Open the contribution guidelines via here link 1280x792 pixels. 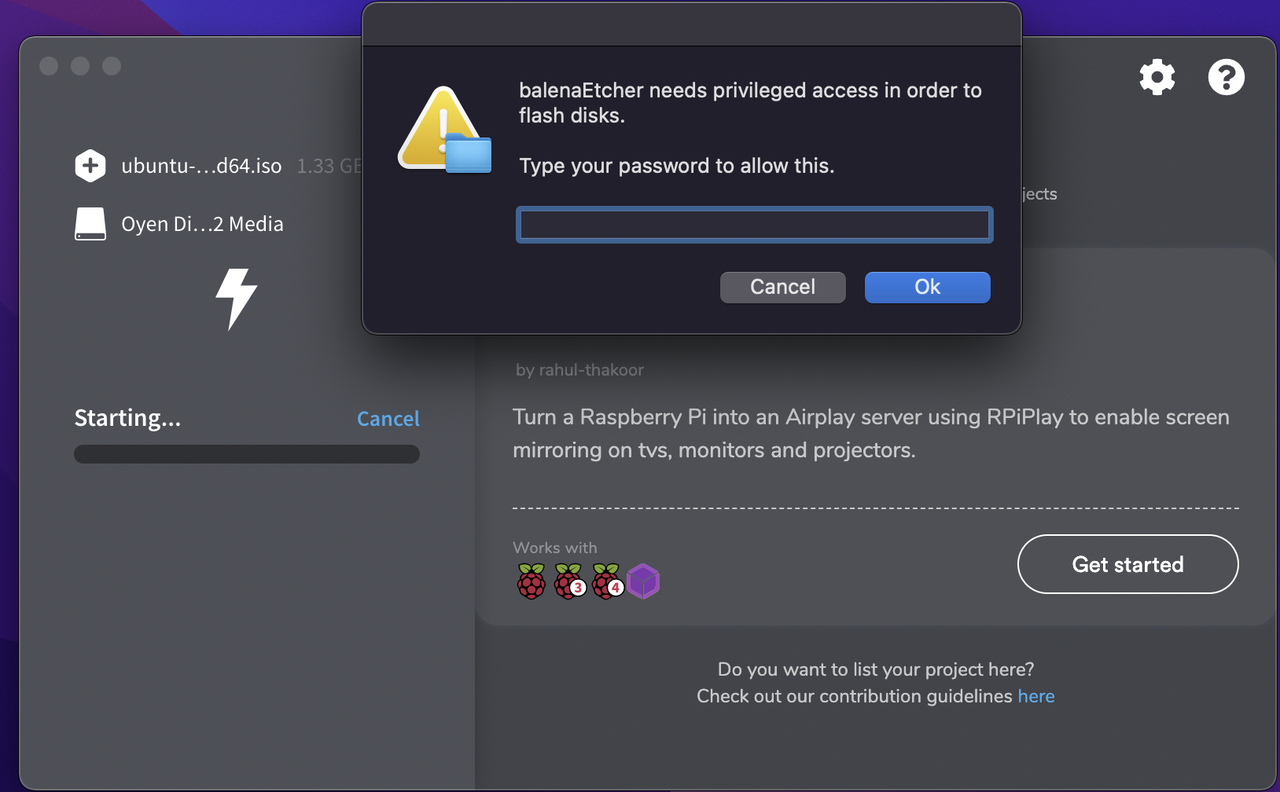[1036, 696]
